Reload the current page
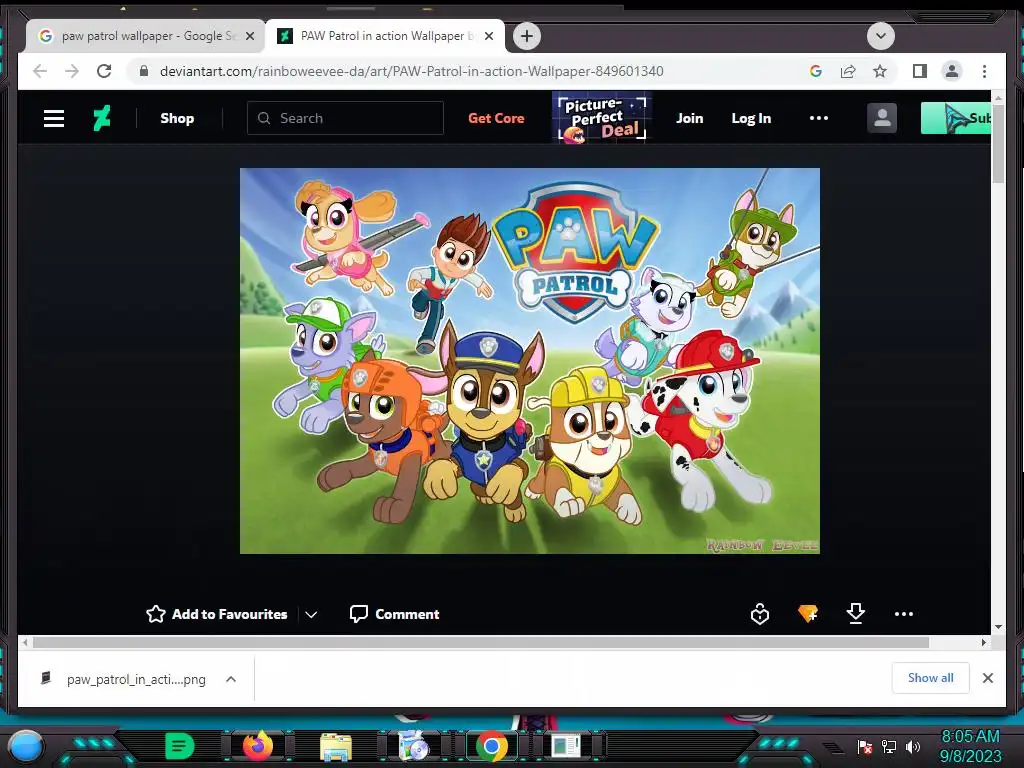The height and width of the screenshot is (768, 1024). pos(104,71)
